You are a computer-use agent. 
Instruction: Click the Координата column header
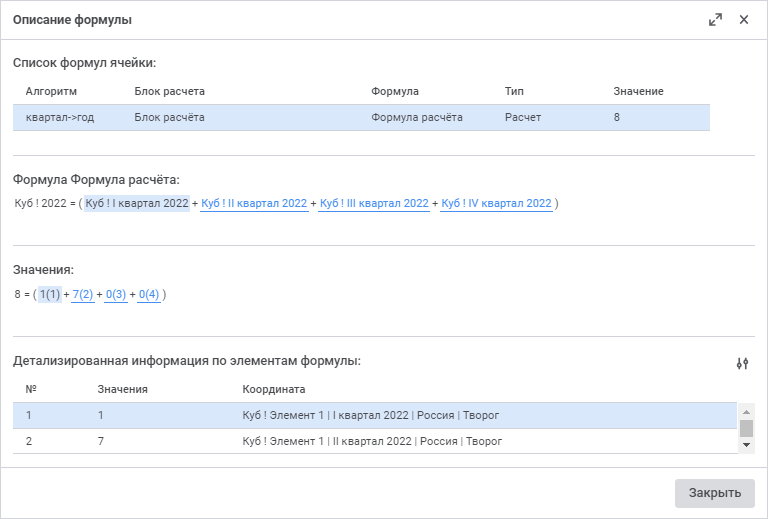tap(274, 389)
